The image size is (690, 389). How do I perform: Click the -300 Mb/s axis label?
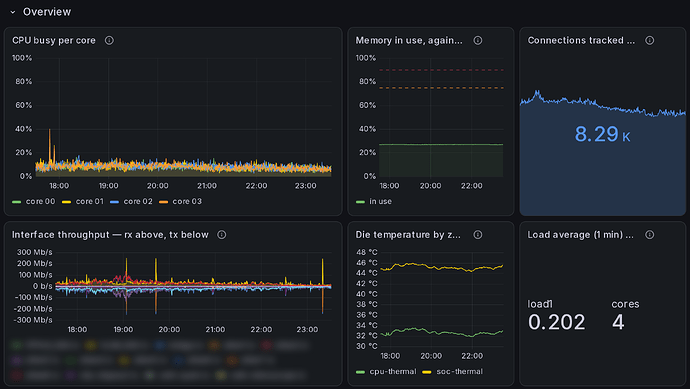coord(33,320)
